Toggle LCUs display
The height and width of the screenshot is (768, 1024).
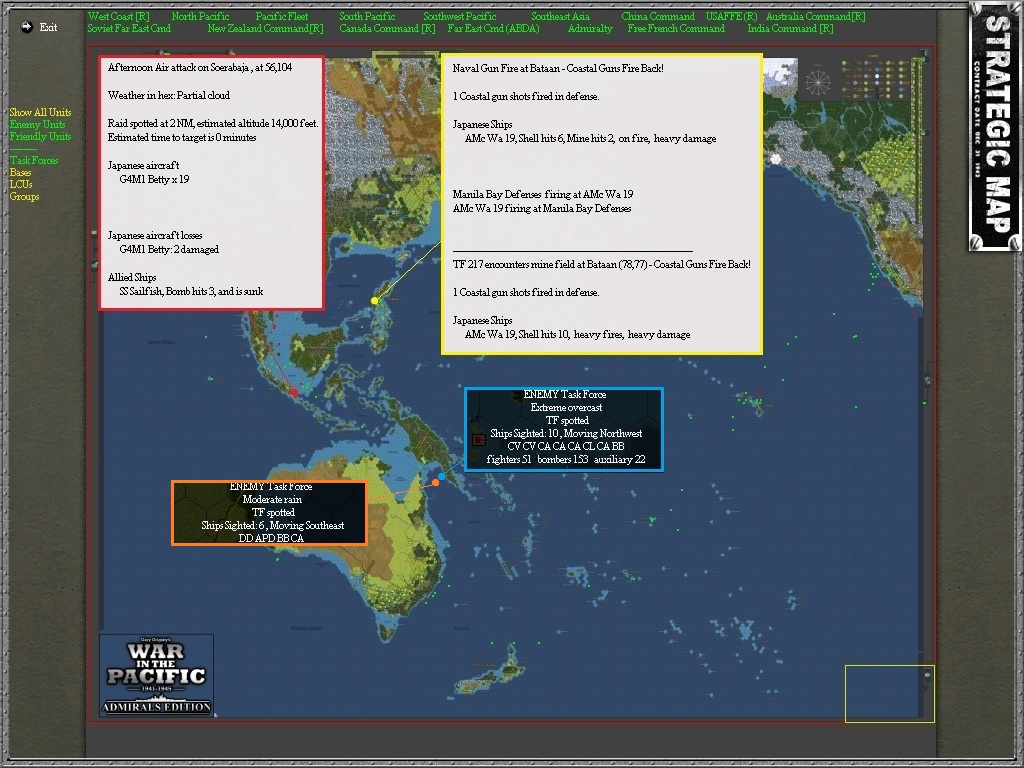click(21, 184)
